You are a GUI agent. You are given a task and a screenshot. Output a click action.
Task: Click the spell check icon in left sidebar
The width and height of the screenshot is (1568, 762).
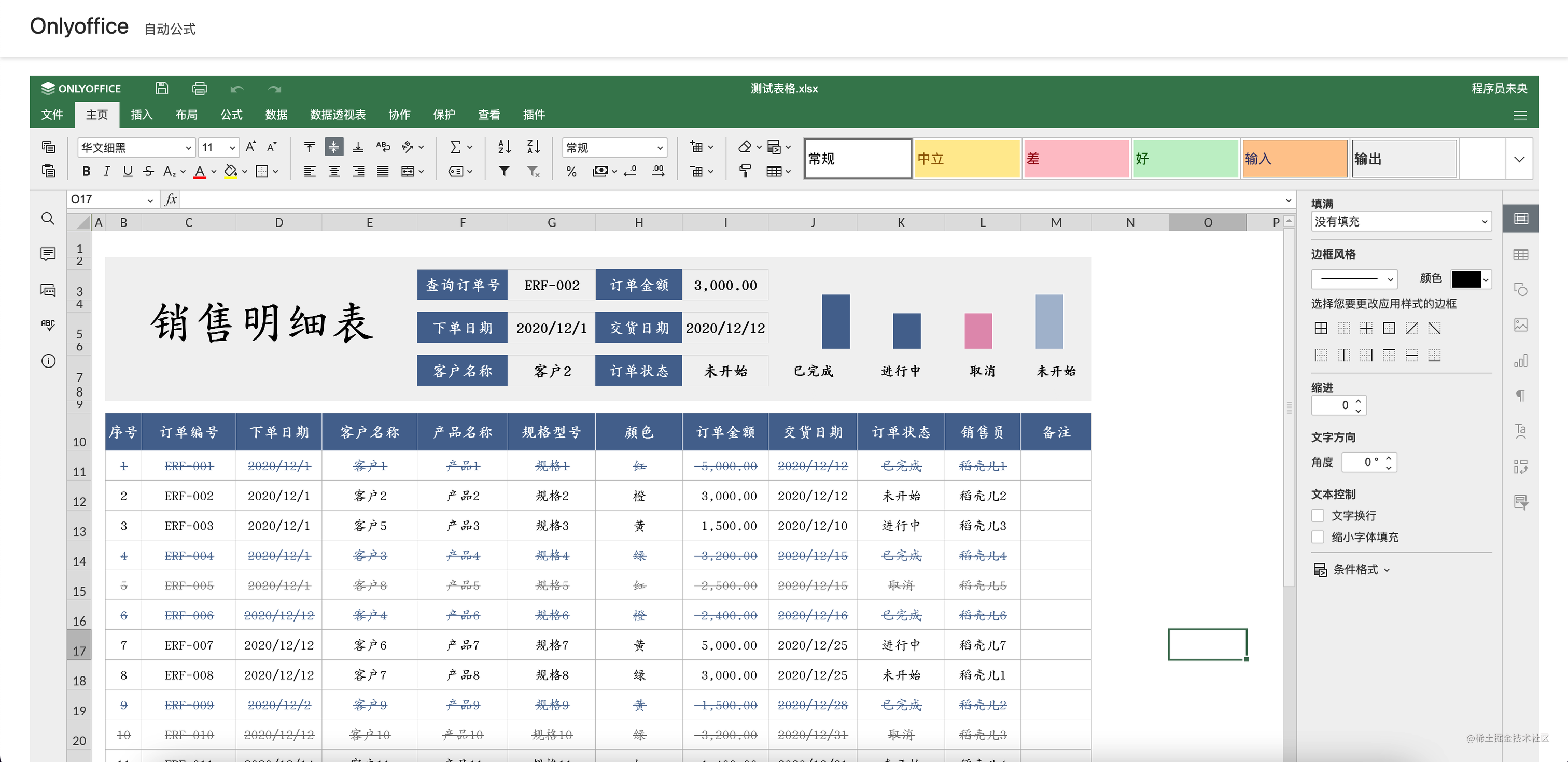point(48,325)
